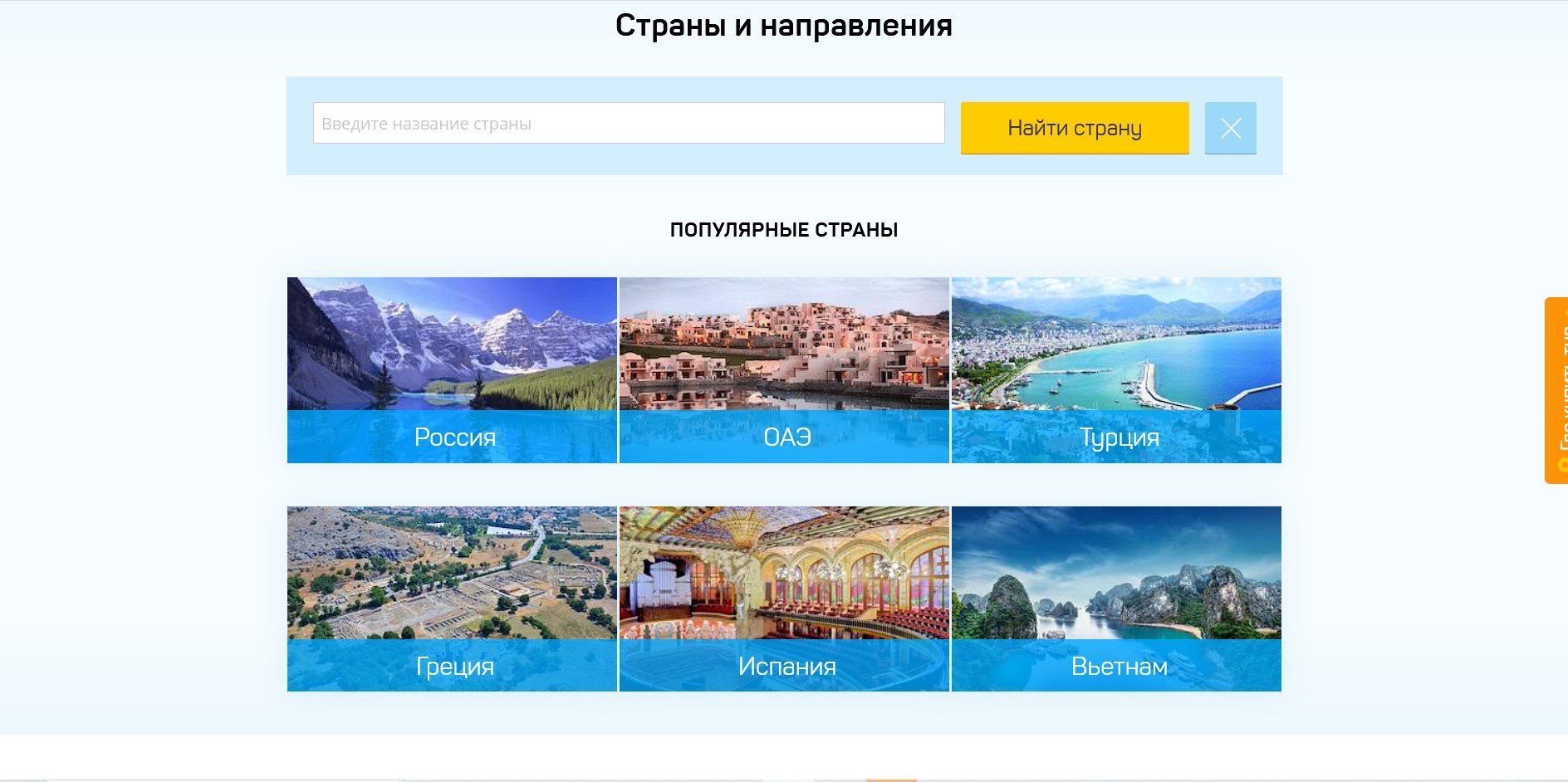Image resolution: width=1568 pixels, height=782 pixels.
Task: Open the Вьетнам bay islands photo
Action: pos(1115,573)
